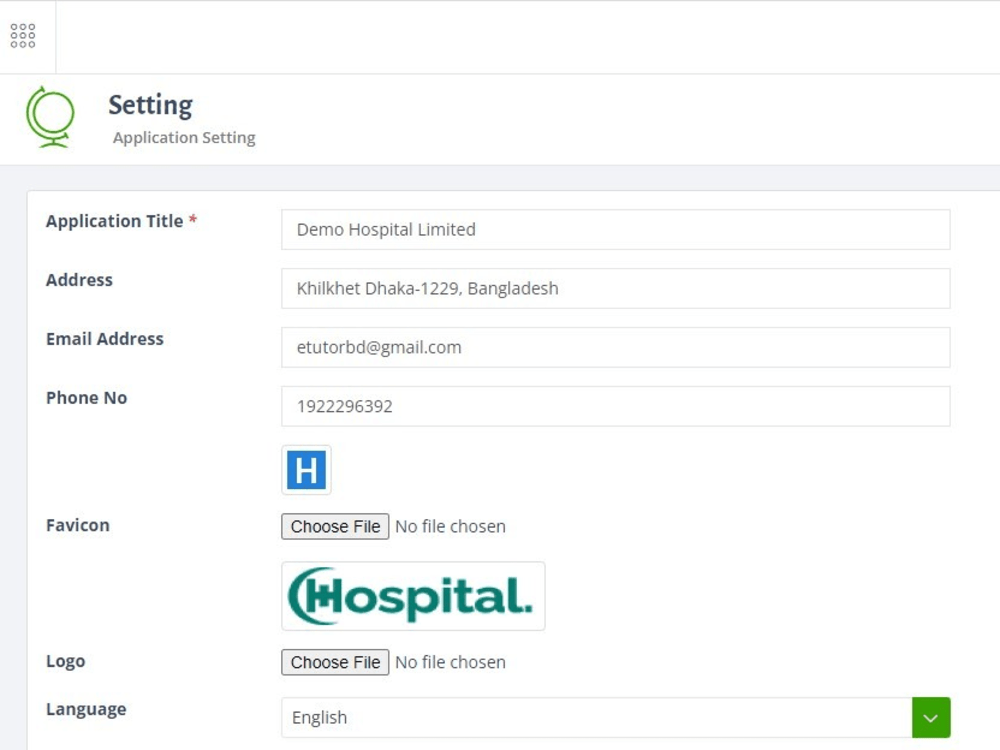Click the Favicon label
Screen dimensions: 1000x750
[x=78, y=526]
